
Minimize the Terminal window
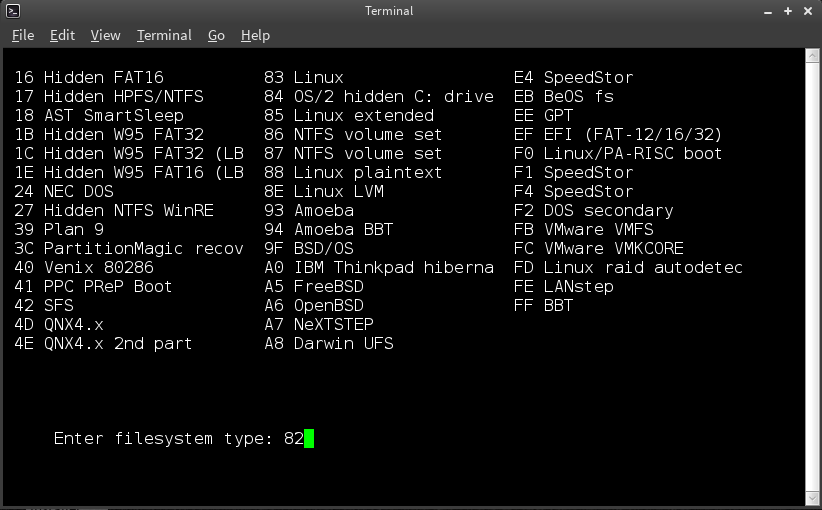[768, 12]
